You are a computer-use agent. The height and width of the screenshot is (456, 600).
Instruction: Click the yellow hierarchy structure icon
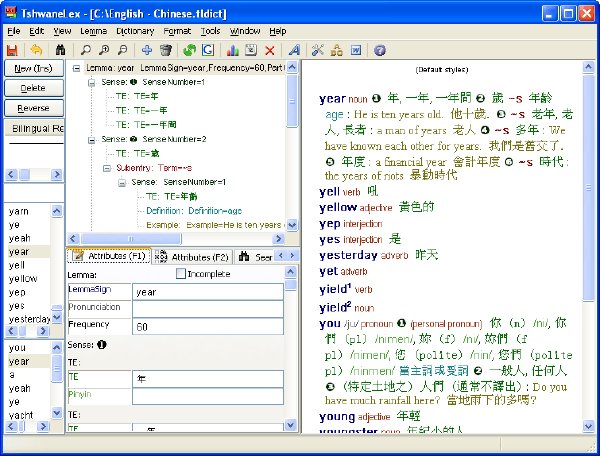click(337, 50)
